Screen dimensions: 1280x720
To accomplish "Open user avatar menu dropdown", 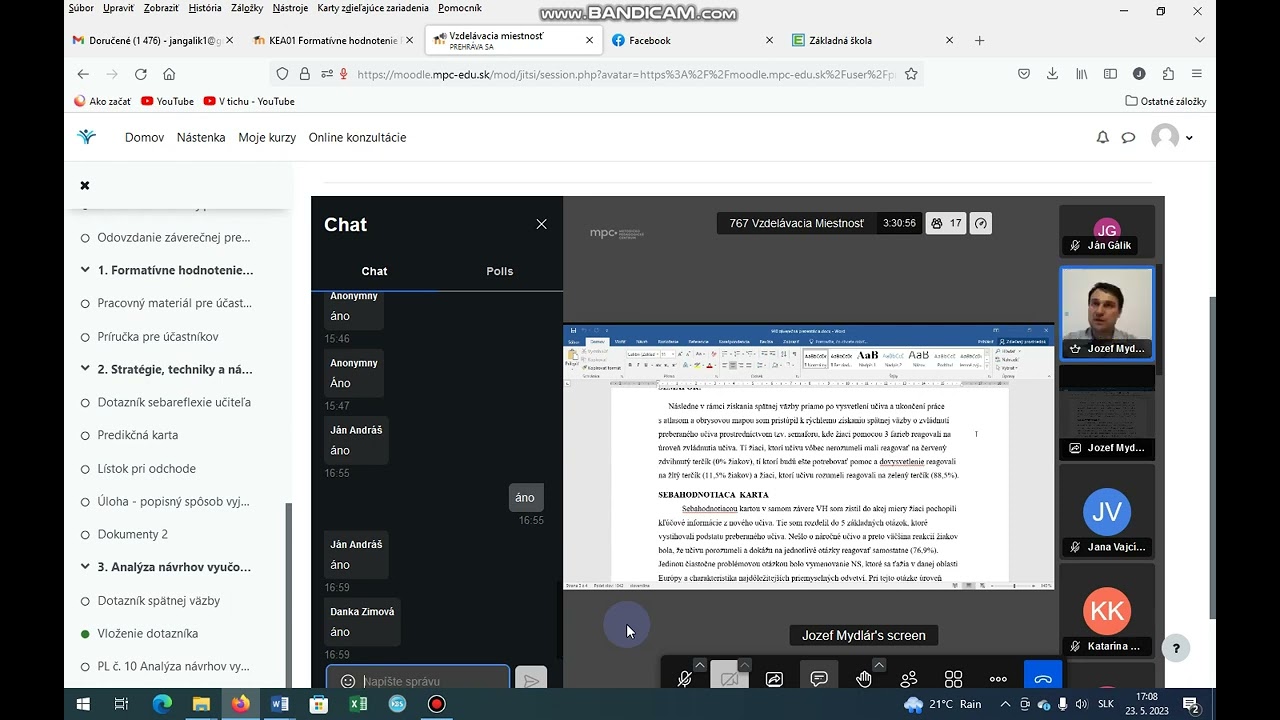I will click(x=1171, y=137).
